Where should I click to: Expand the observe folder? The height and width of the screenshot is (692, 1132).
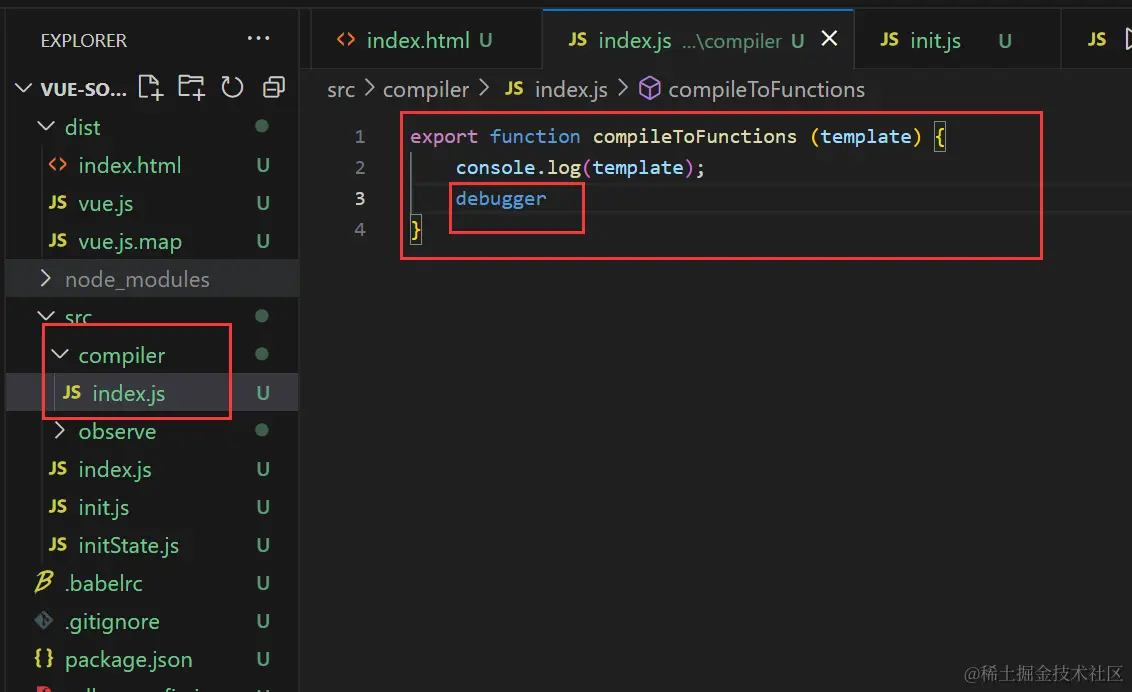tap(60, 431)
